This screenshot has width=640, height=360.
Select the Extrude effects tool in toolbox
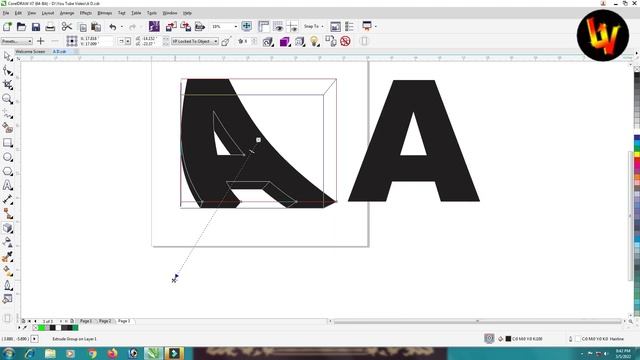7,228
